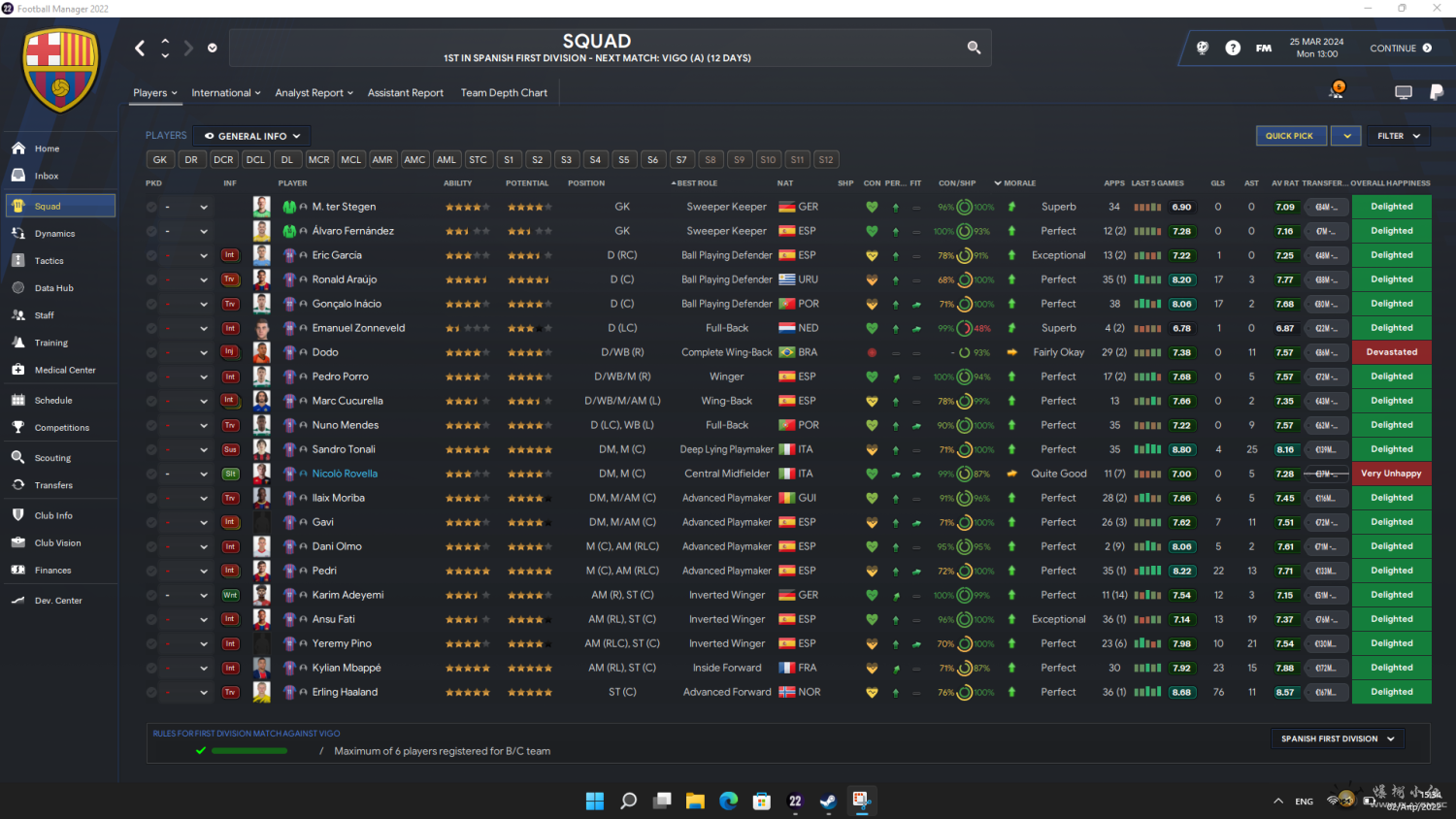The width and height of the screenshot is (1456, 819).
Task: Open Steam from the taskbar
Action: click(828, 801)
